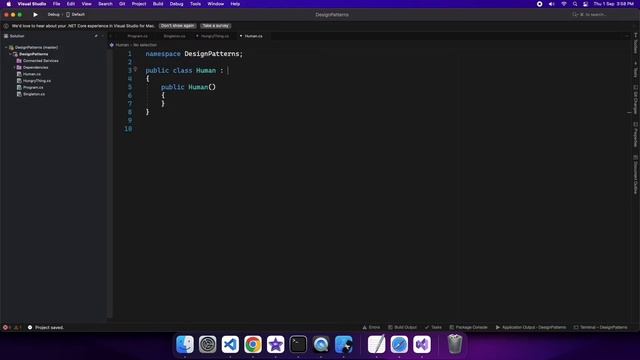The image size is (640, 360).
Task: Click the Connected Services folder icon
Action: pyautogui.click(x=19, y=61)
